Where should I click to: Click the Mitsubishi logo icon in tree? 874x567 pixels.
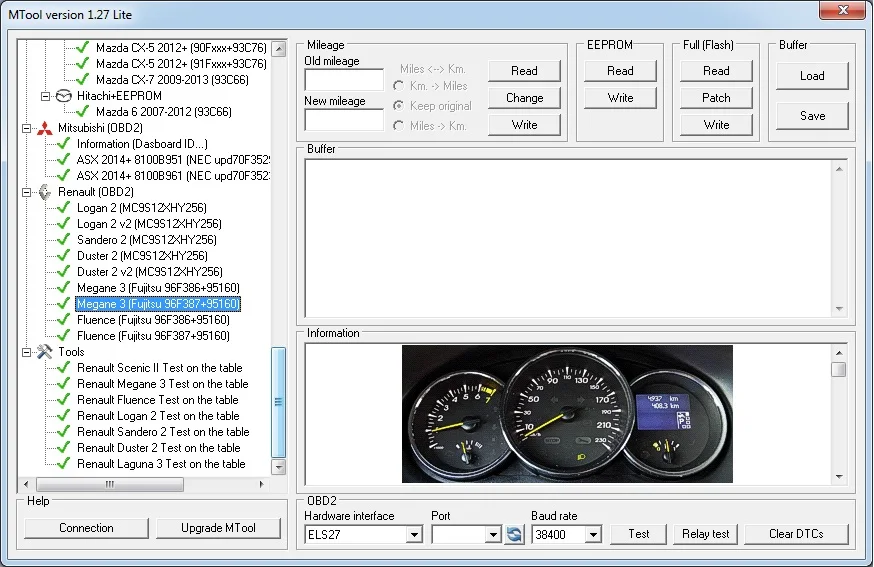44,128
